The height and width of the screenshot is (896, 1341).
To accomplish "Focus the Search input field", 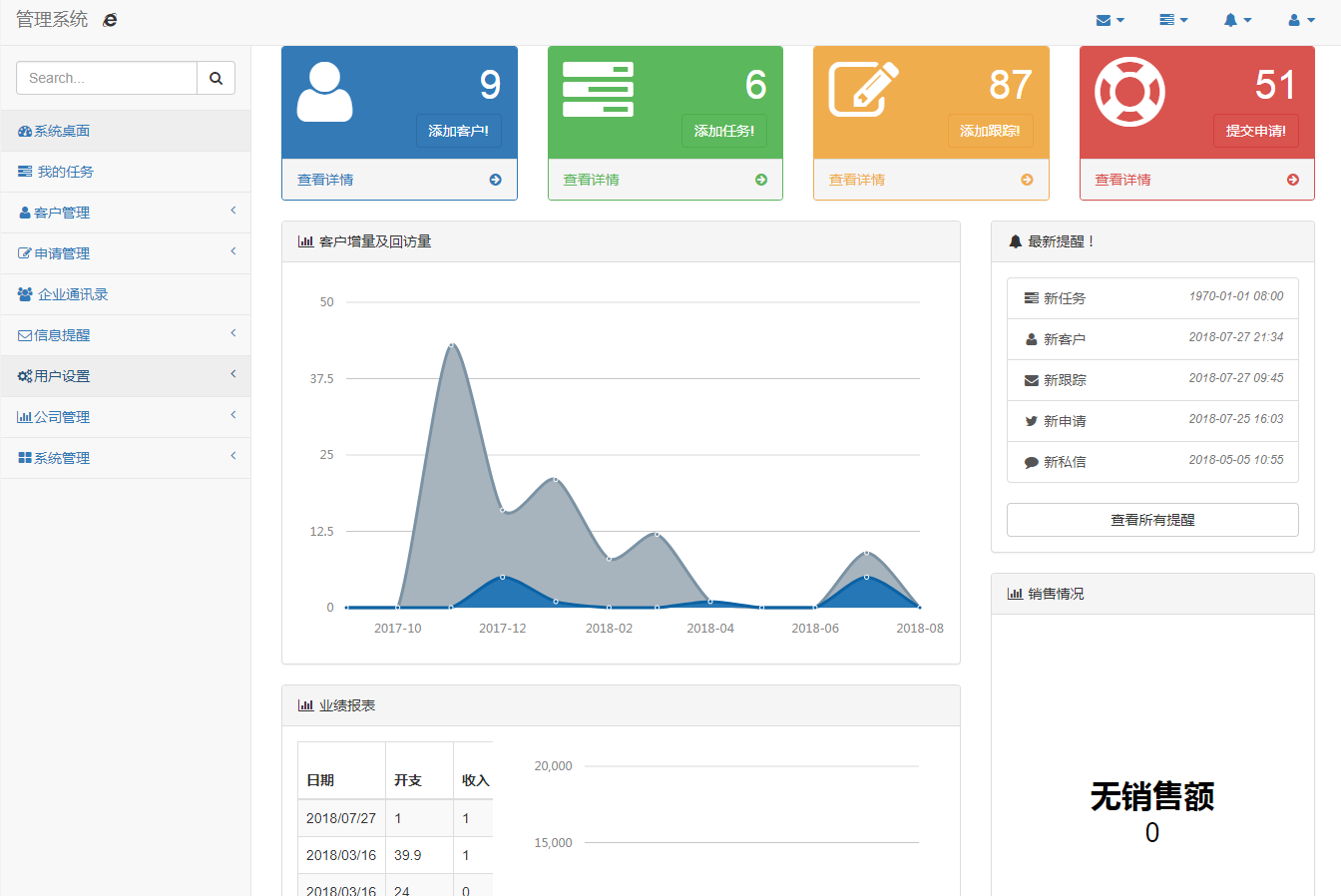I will (107, 78).
